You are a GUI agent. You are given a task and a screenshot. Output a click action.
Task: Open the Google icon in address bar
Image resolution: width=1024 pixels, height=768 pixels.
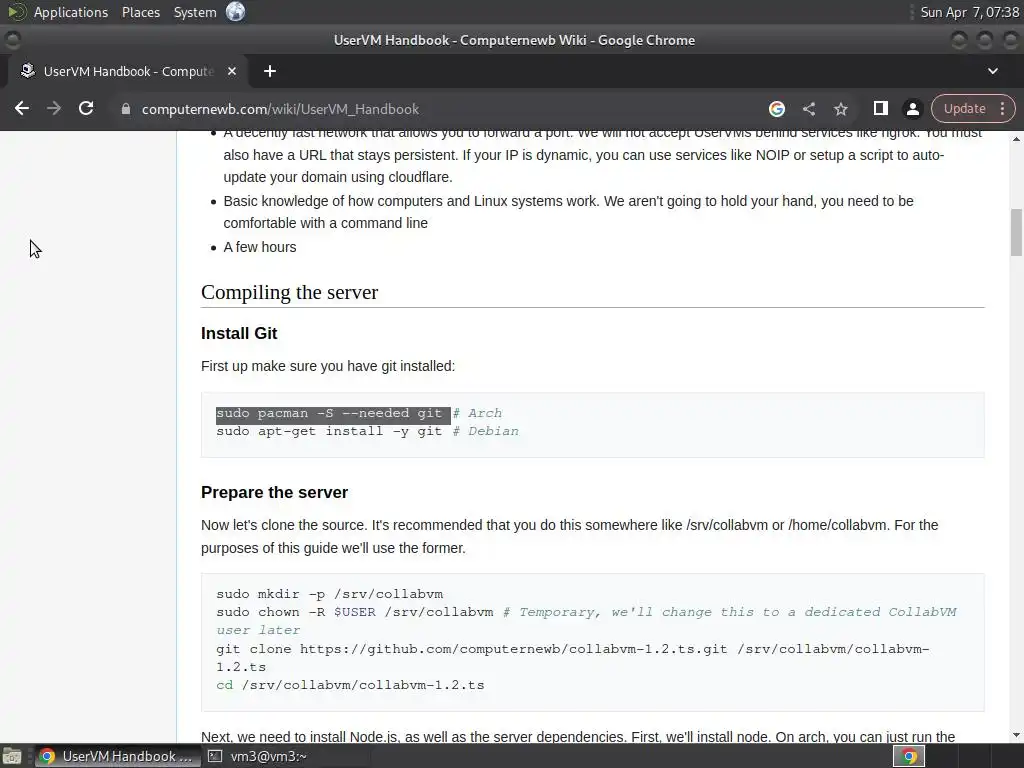pyautogui.click(x=776, y=109)
